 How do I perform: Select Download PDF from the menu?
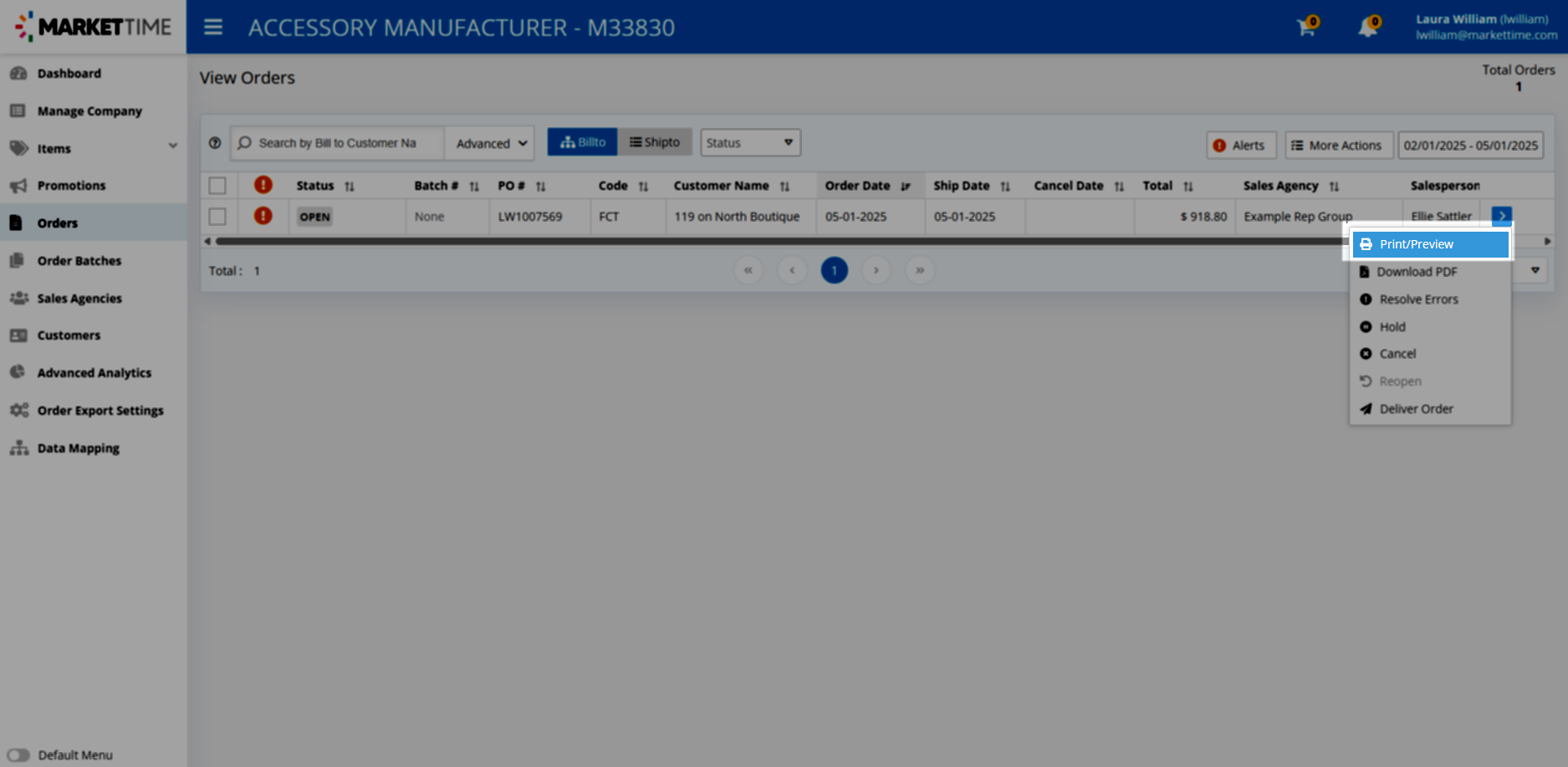pyautogui.click(x=1431, y=272)
